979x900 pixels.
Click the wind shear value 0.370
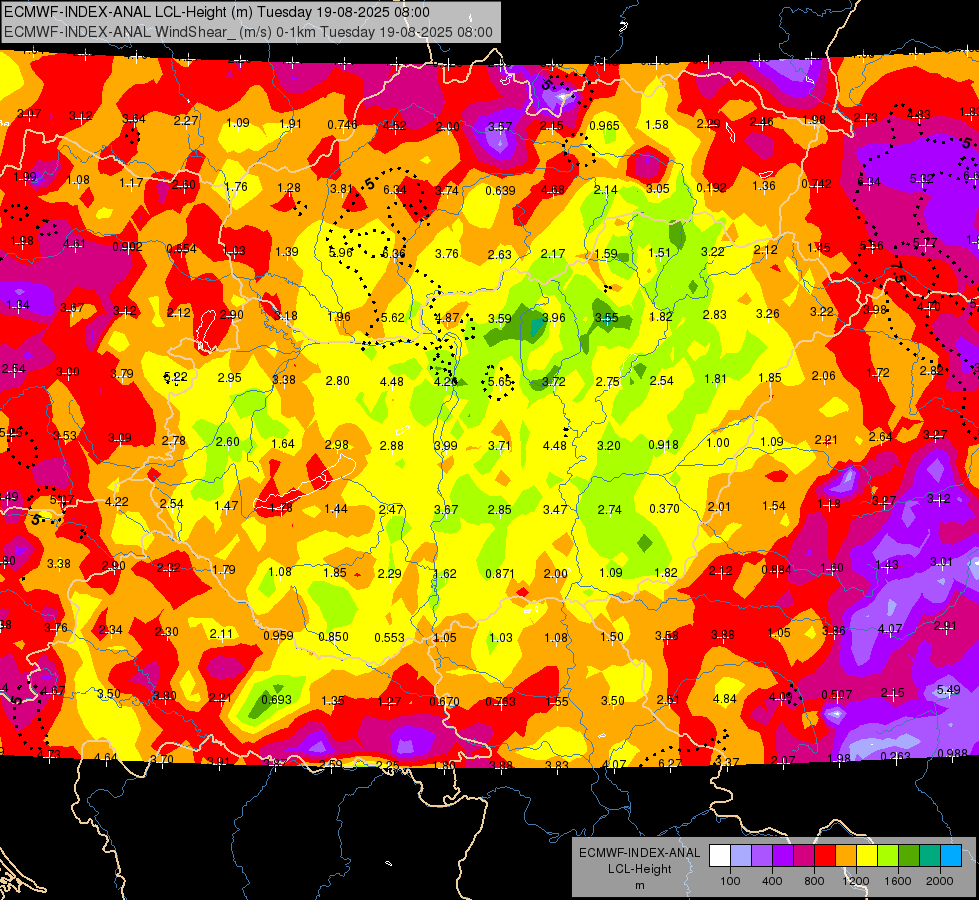(x=664, y=508)
